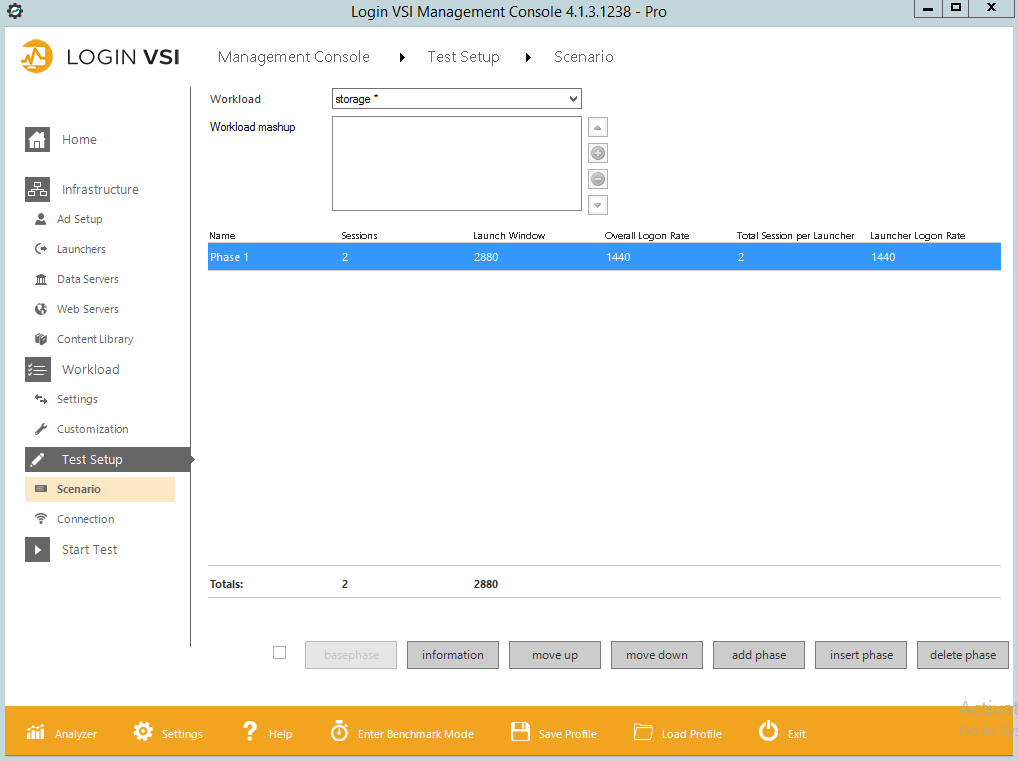Click the move up button

click(x=554, y=655)
